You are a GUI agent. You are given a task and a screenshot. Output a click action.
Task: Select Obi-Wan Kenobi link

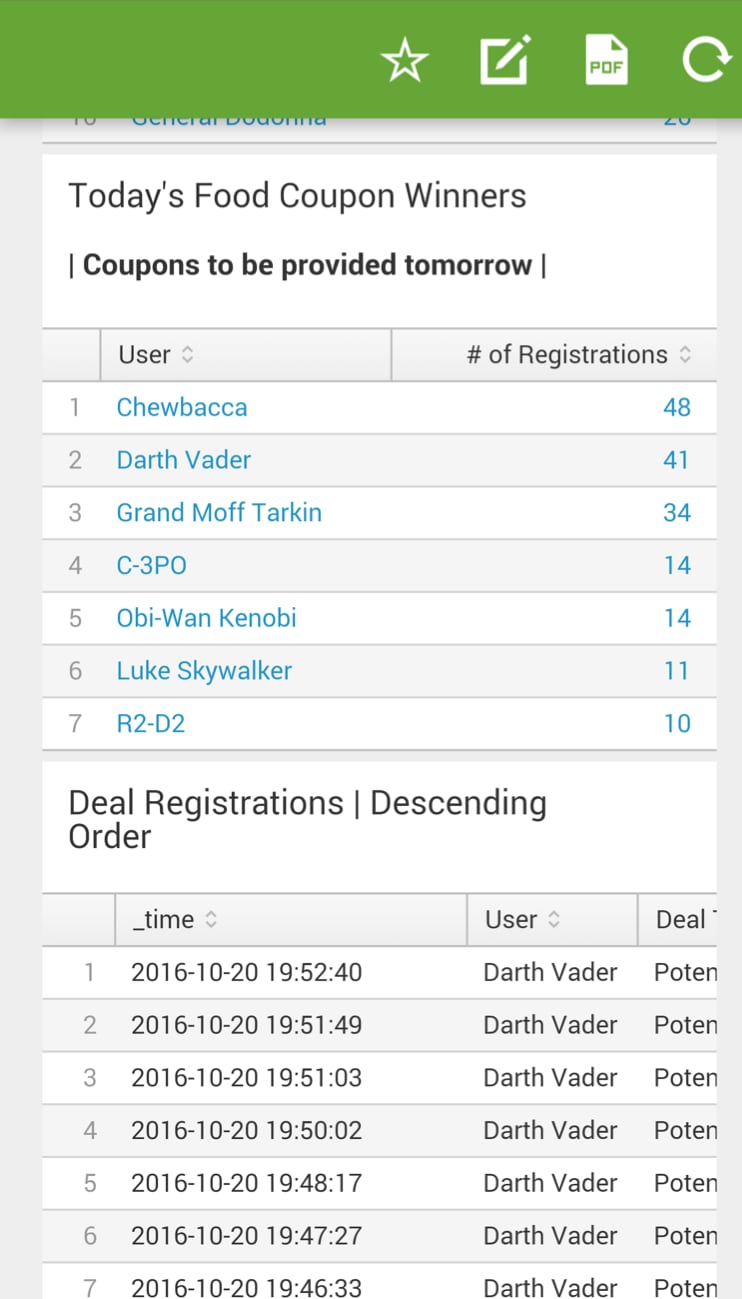pos(207,618)
